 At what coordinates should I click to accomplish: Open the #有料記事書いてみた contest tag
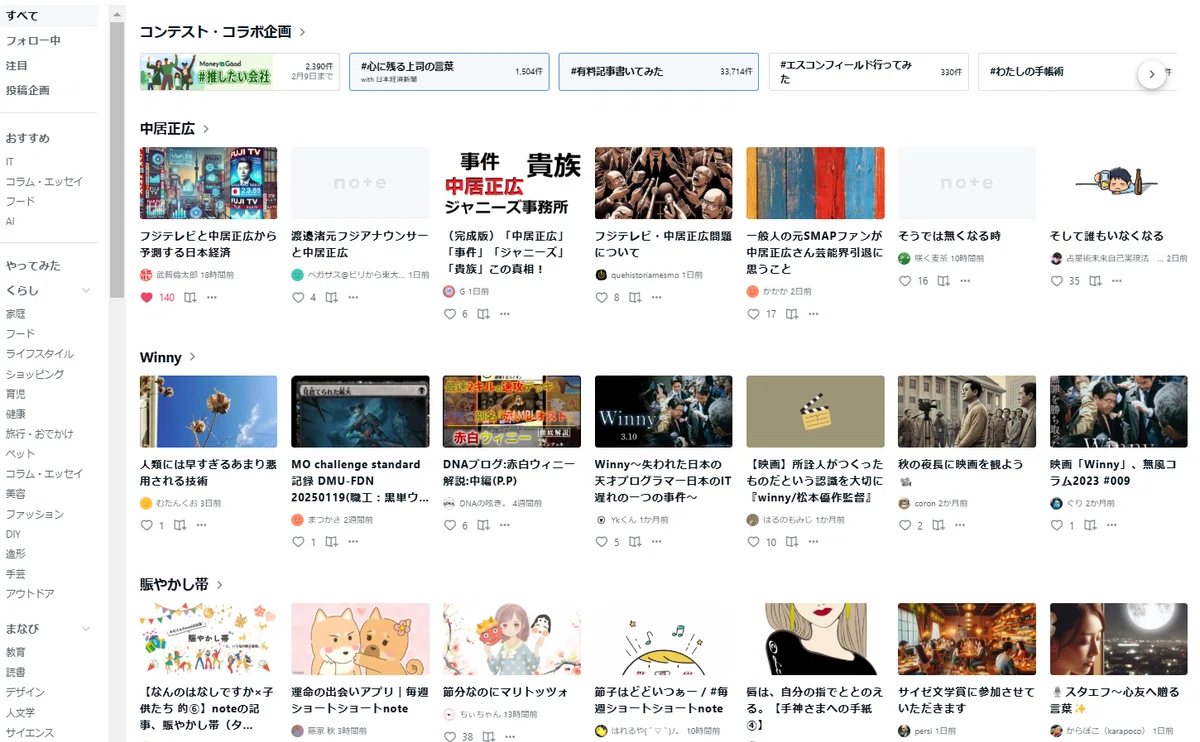point(658,72)
